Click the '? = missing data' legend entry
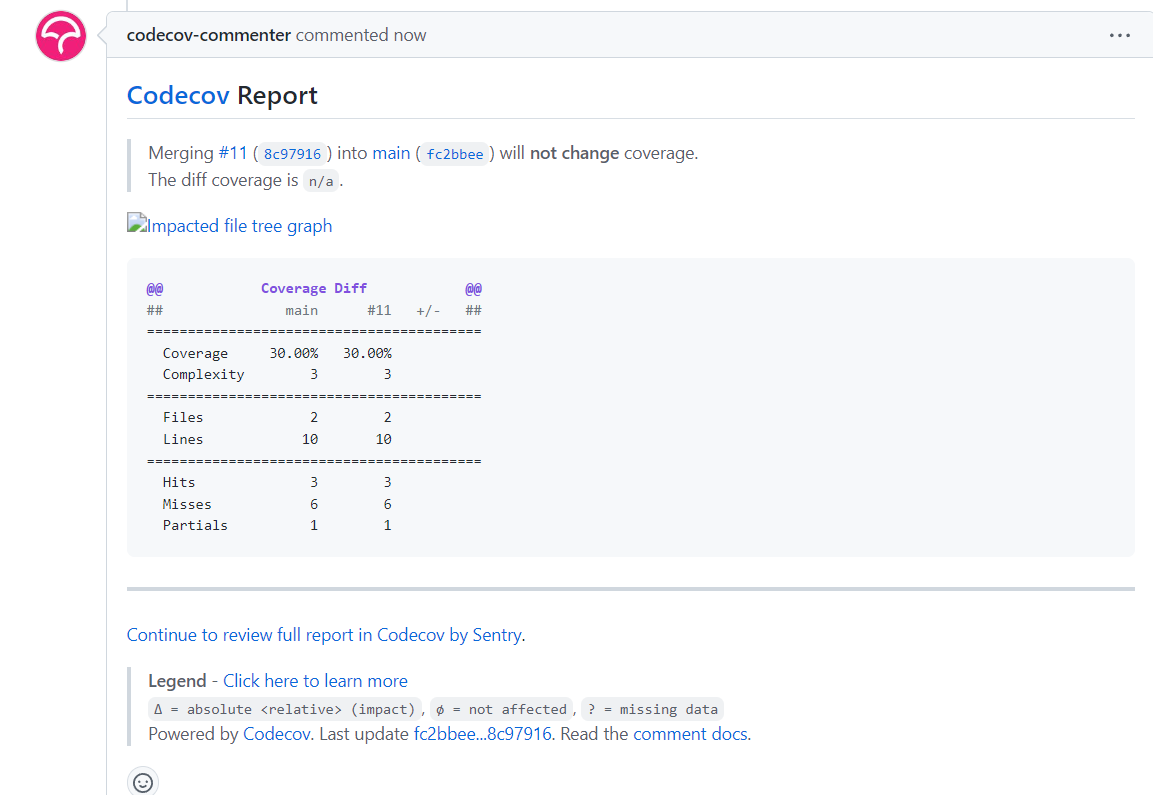Screen dimensions: 1153x795 tap(652, 709)
